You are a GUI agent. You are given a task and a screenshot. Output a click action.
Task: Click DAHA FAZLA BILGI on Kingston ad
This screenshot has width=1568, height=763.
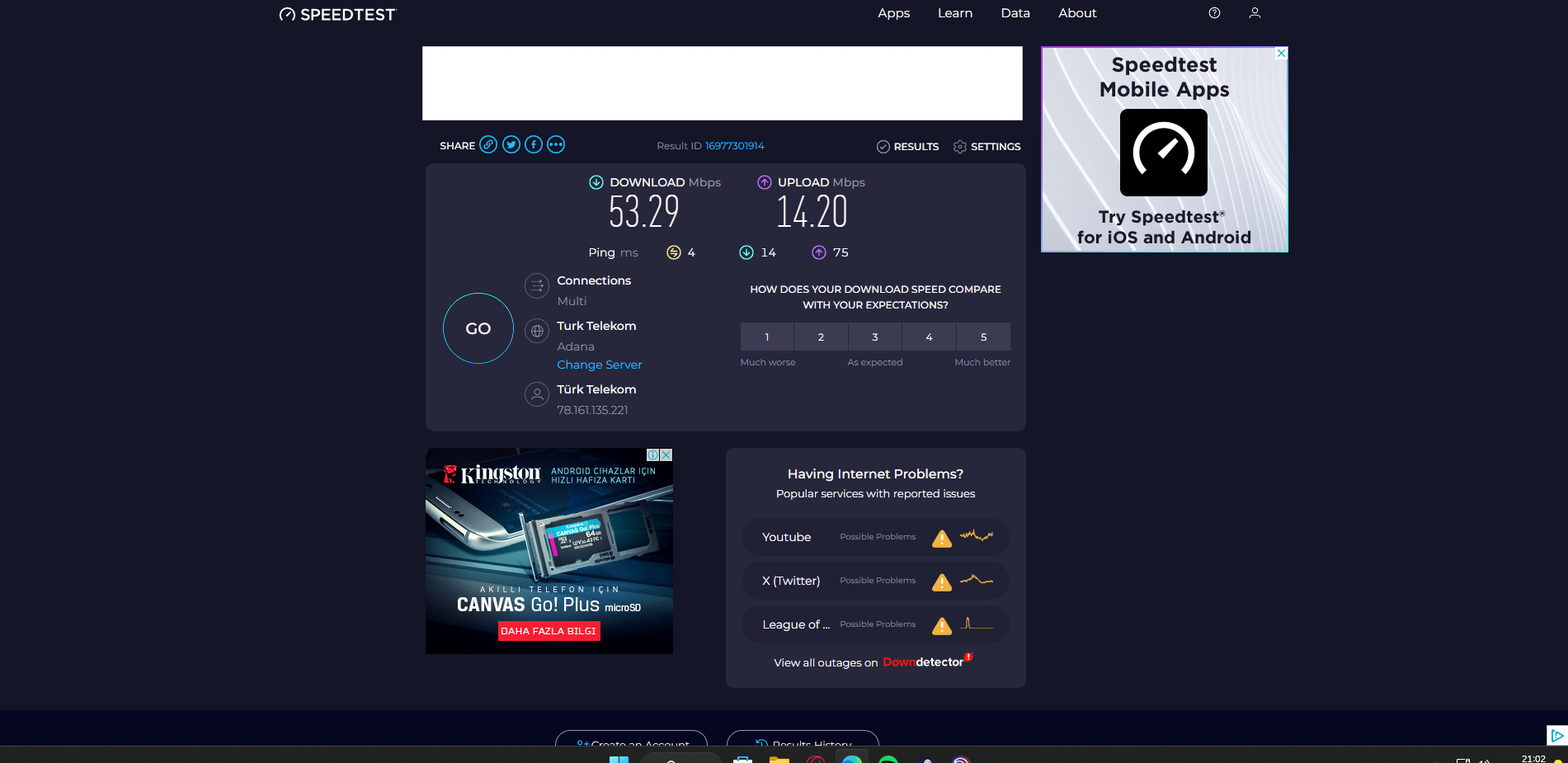pos(549,631)
